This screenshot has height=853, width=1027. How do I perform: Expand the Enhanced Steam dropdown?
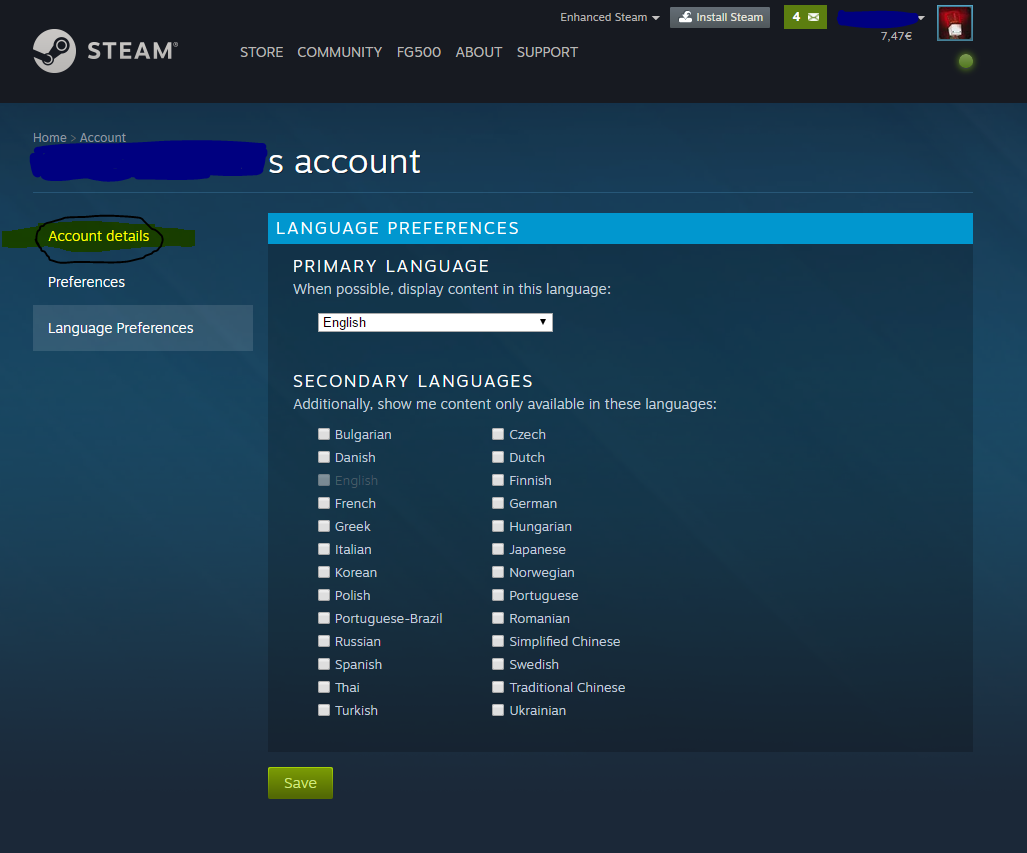(610, 17)
